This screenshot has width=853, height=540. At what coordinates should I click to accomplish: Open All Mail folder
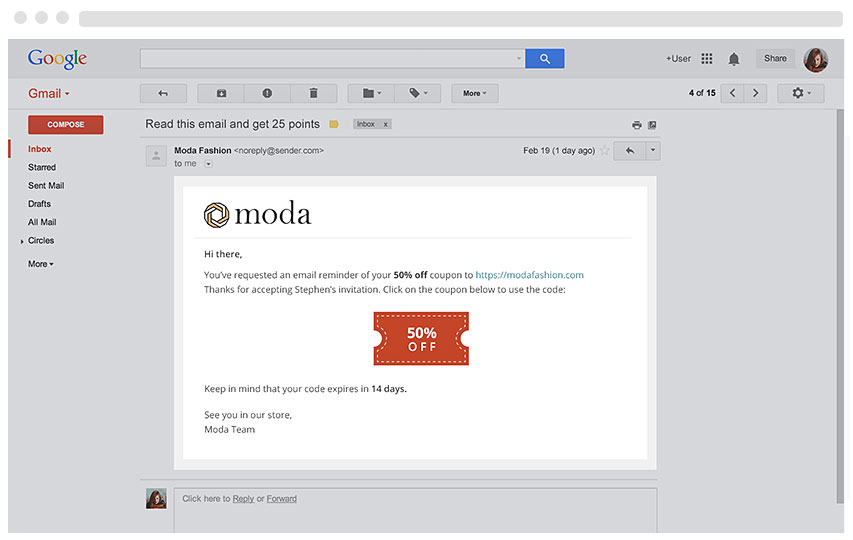click(42, 222)
